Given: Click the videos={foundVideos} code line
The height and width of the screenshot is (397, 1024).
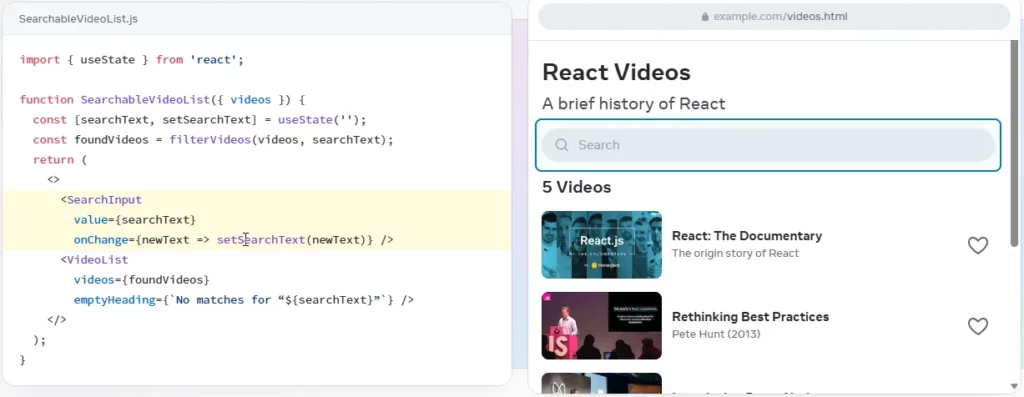Looking at the screenshot, I should point(141,280).
